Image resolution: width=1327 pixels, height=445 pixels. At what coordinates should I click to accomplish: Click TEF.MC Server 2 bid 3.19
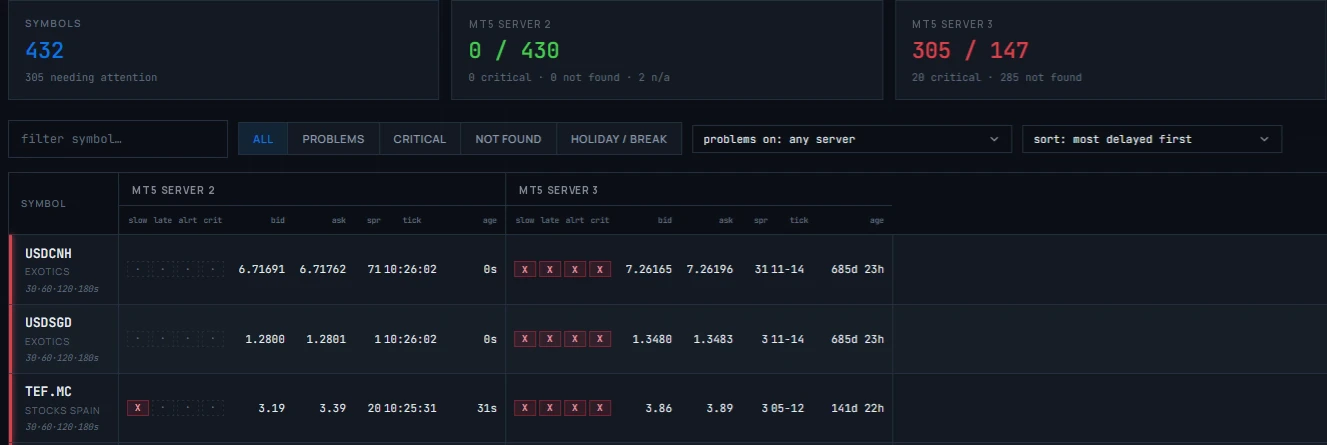point(272,408)
